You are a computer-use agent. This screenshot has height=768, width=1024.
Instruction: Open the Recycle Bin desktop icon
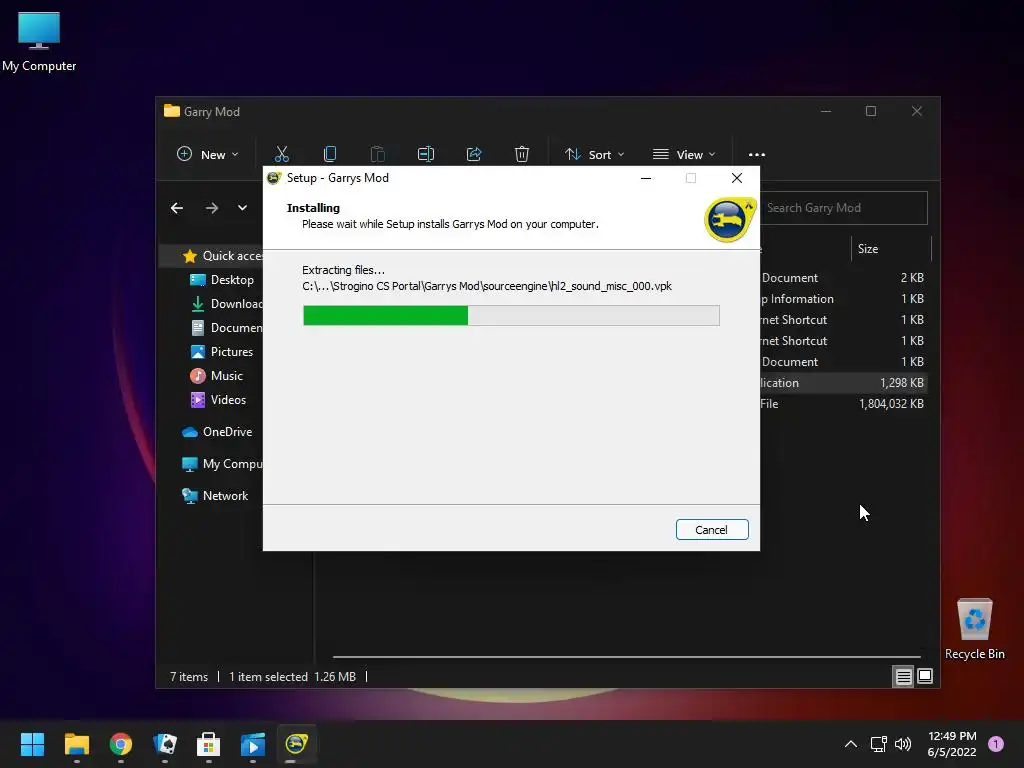(974, 630)
